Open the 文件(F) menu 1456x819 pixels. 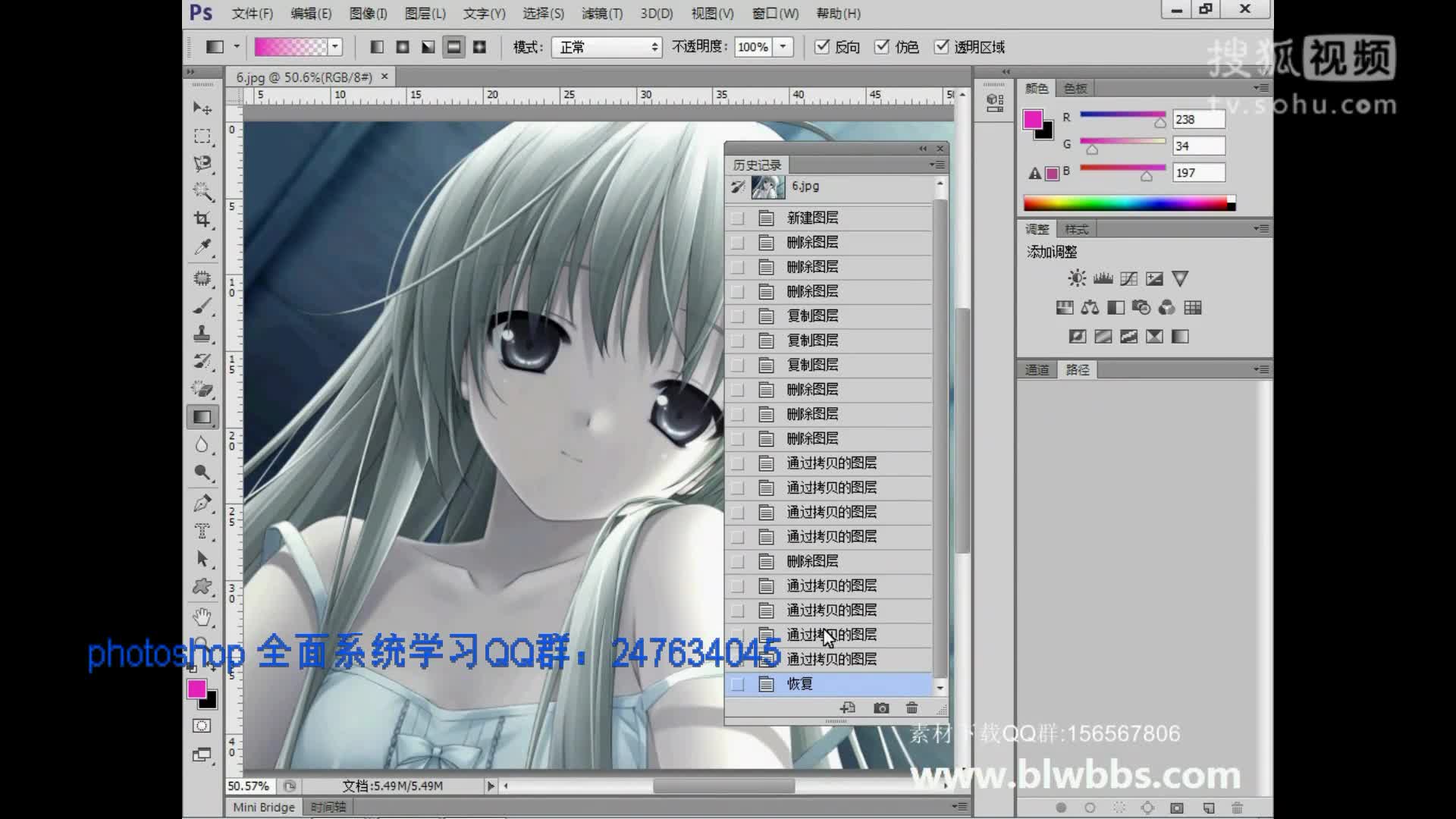click(252, 14)
